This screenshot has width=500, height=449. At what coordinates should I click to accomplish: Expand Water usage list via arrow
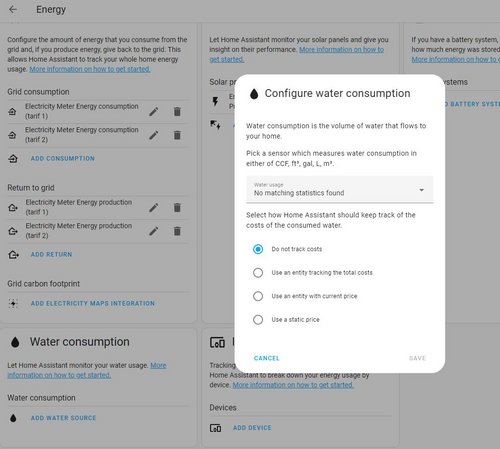click(421, 190)
